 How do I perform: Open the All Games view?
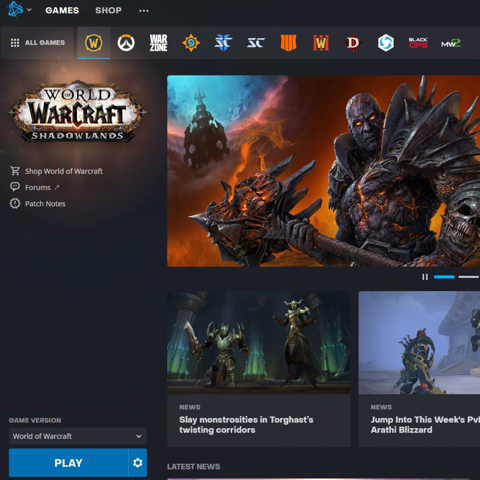coord(38,43)
